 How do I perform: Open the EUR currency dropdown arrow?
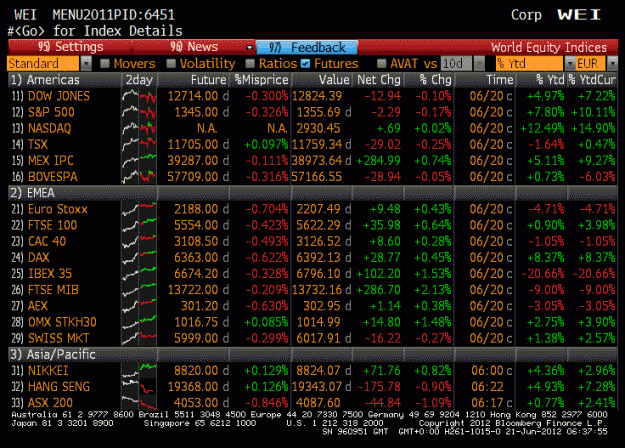[612, 63]
